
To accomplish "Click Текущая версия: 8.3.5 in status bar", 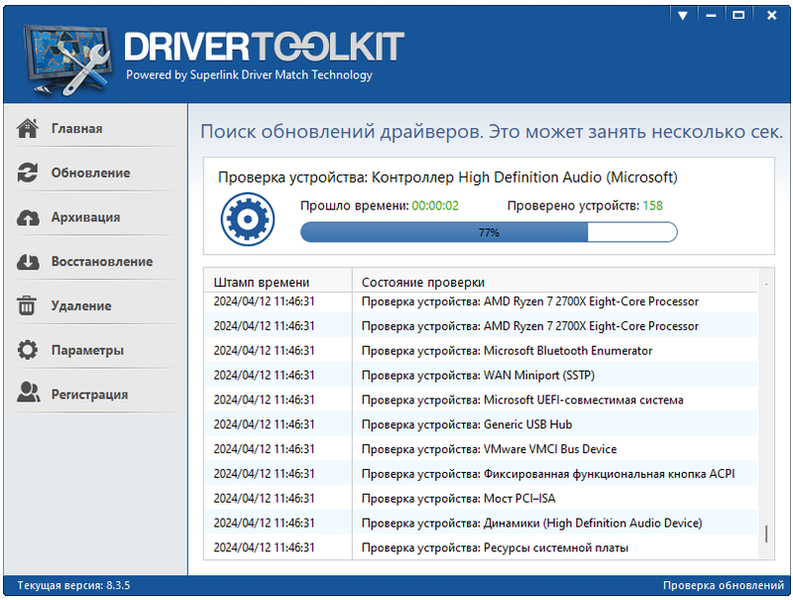I will pyautogui.click(x=74, y=585).
